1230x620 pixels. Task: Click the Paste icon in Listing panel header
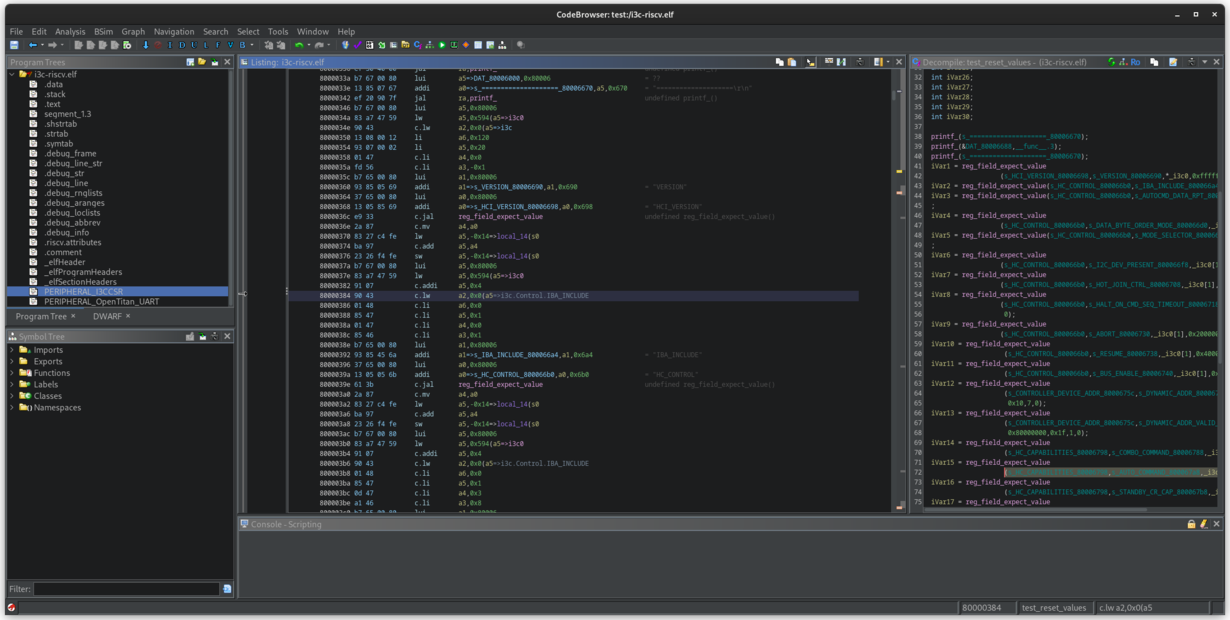[x=791, y=62]
